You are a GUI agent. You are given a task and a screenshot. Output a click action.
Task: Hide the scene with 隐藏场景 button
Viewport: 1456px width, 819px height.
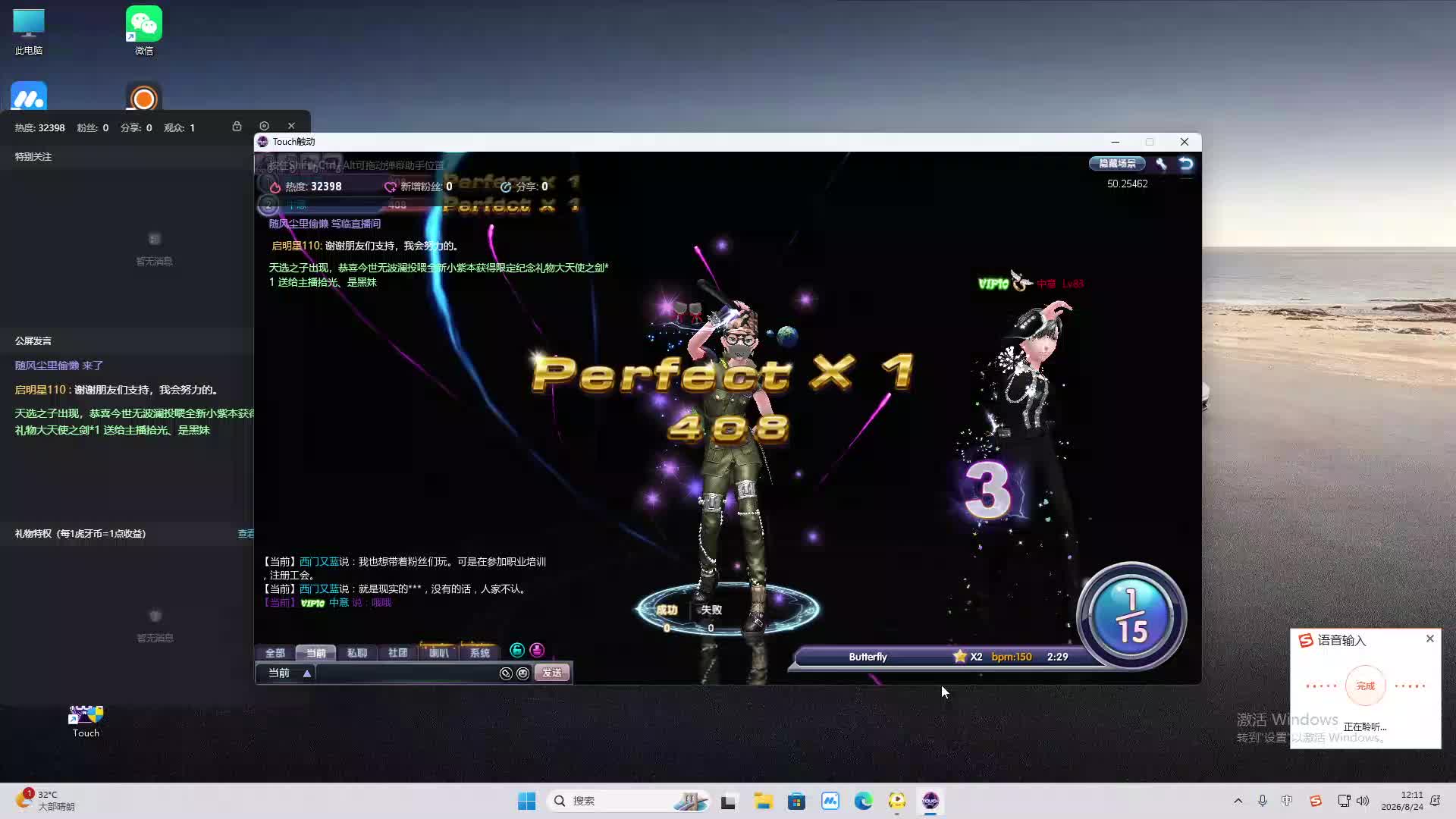[x=1117, y=164]
